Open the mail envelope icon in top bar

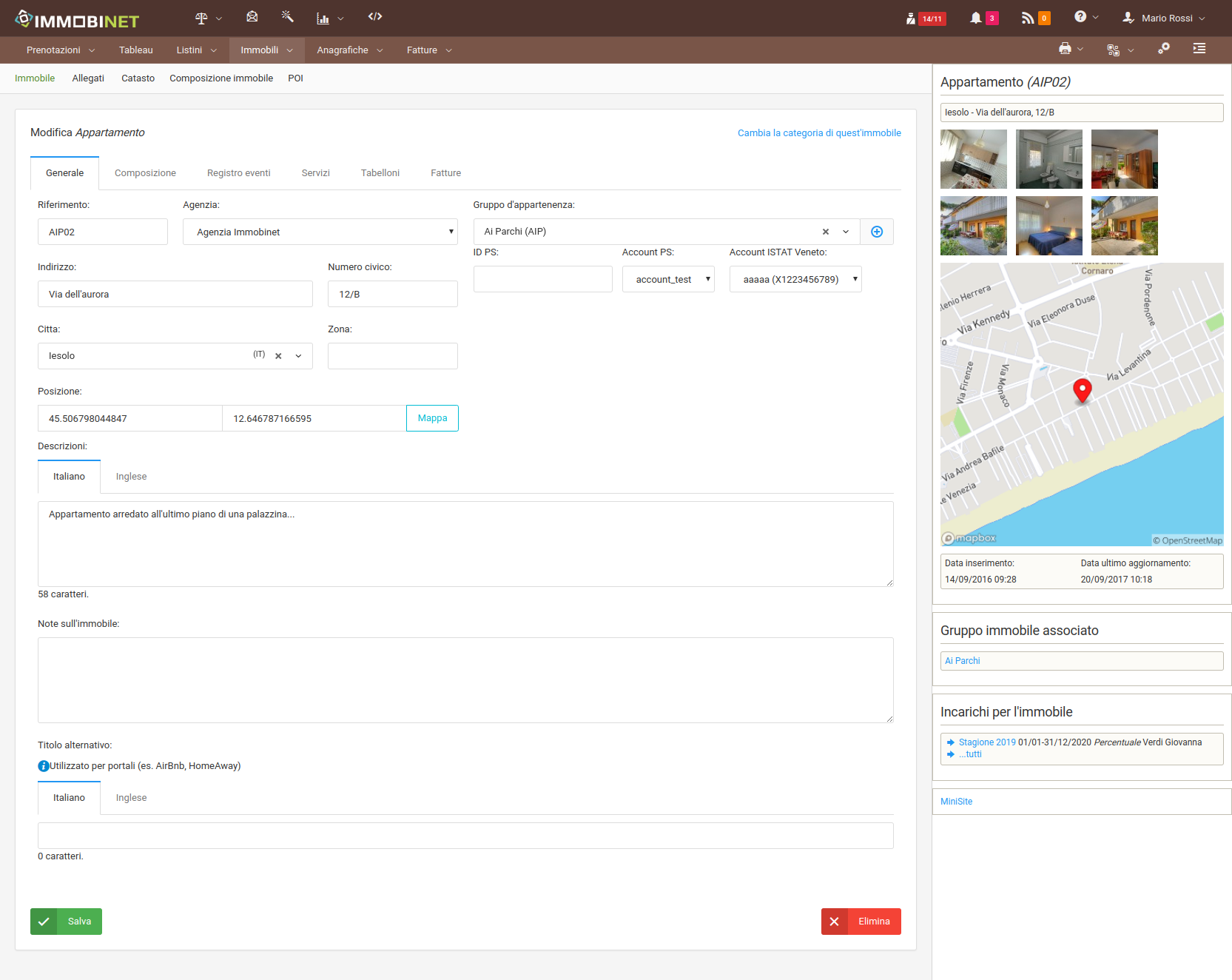coord(252,17)
